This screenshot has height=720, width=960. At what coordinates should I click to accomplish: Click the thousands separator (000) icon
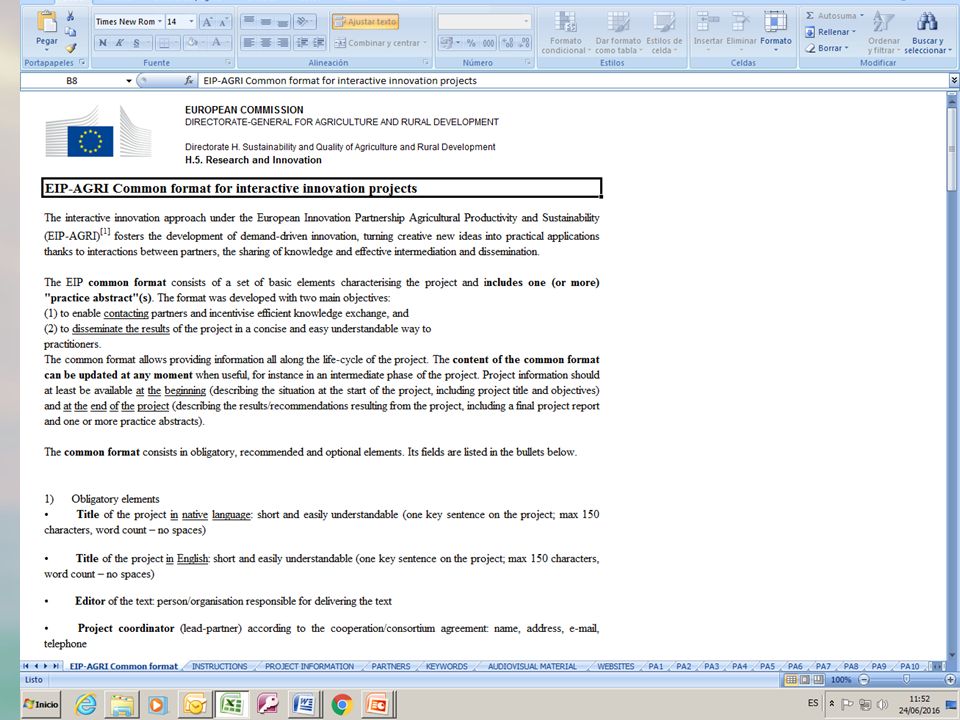489,43
